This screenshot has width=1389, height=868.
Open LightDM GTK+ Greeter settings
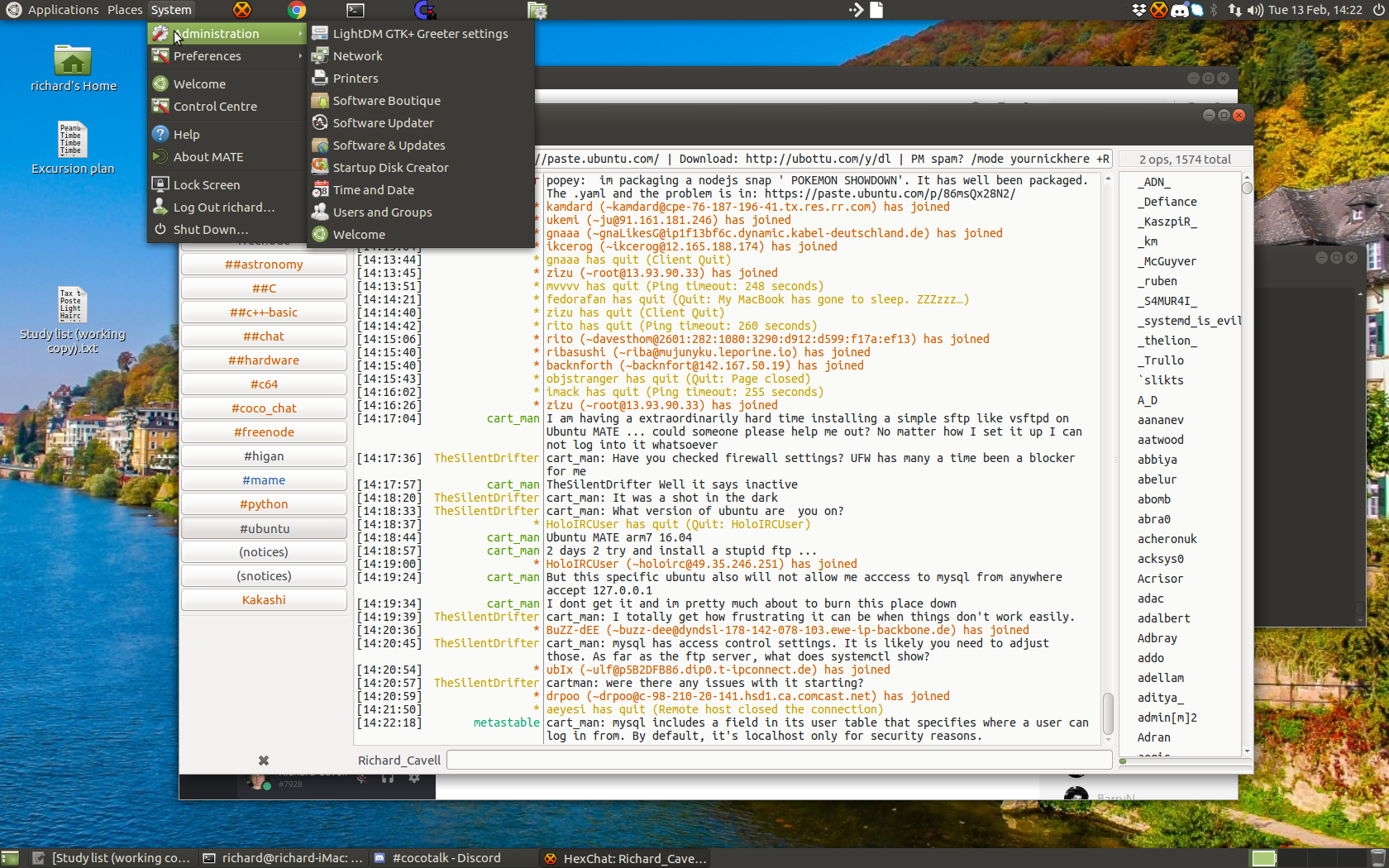point(420,34)
